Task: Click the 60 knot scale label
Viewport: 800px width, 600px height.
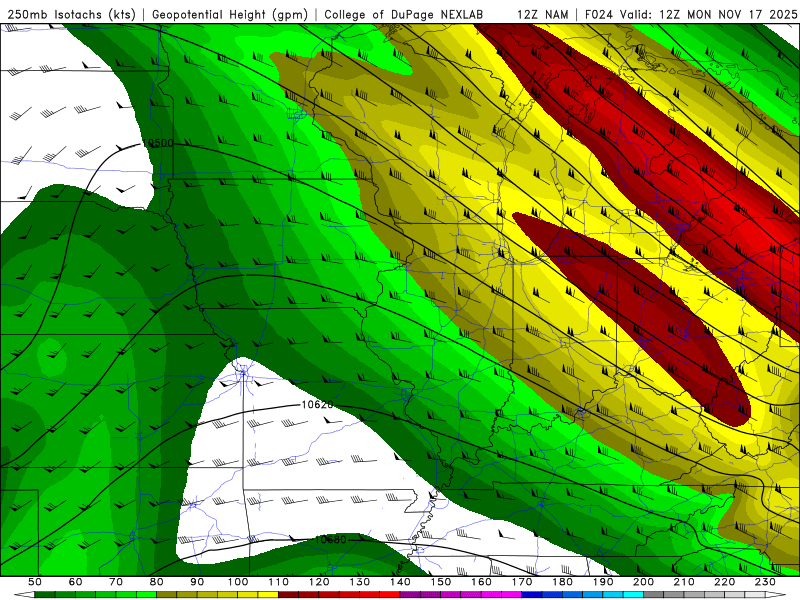Action: point(76,582)
